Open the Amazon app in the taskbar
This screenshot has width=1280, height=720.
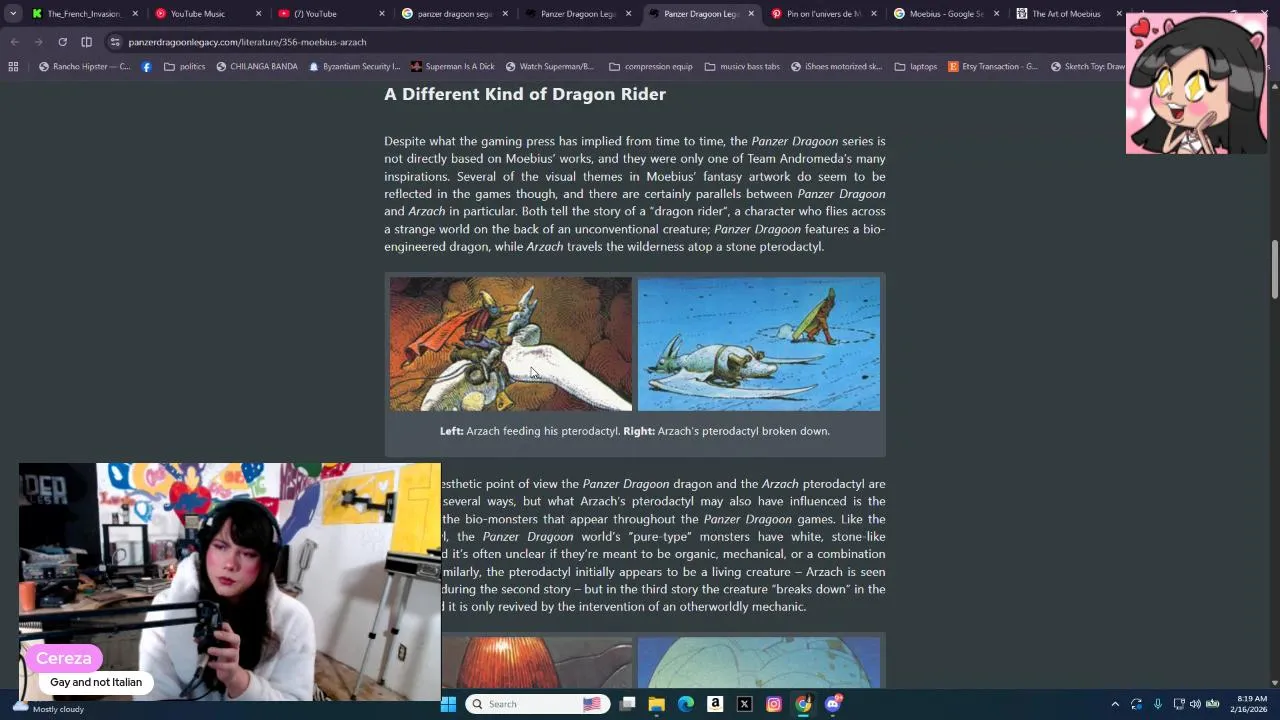point(715,704)
